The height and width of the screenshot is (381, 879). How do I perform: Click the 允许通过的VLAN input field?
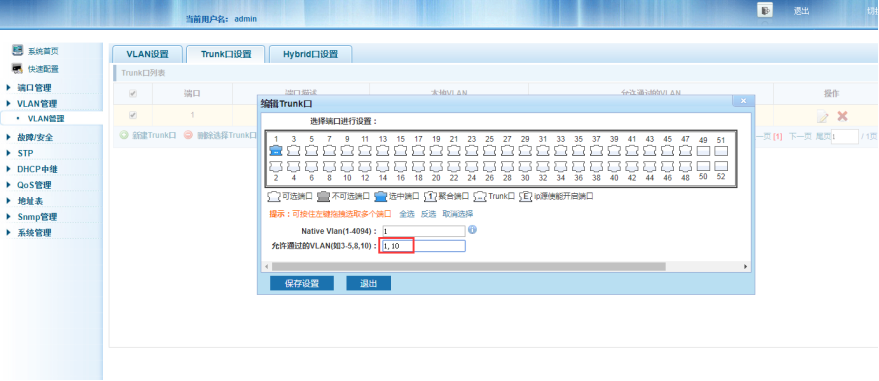point(423,246)
